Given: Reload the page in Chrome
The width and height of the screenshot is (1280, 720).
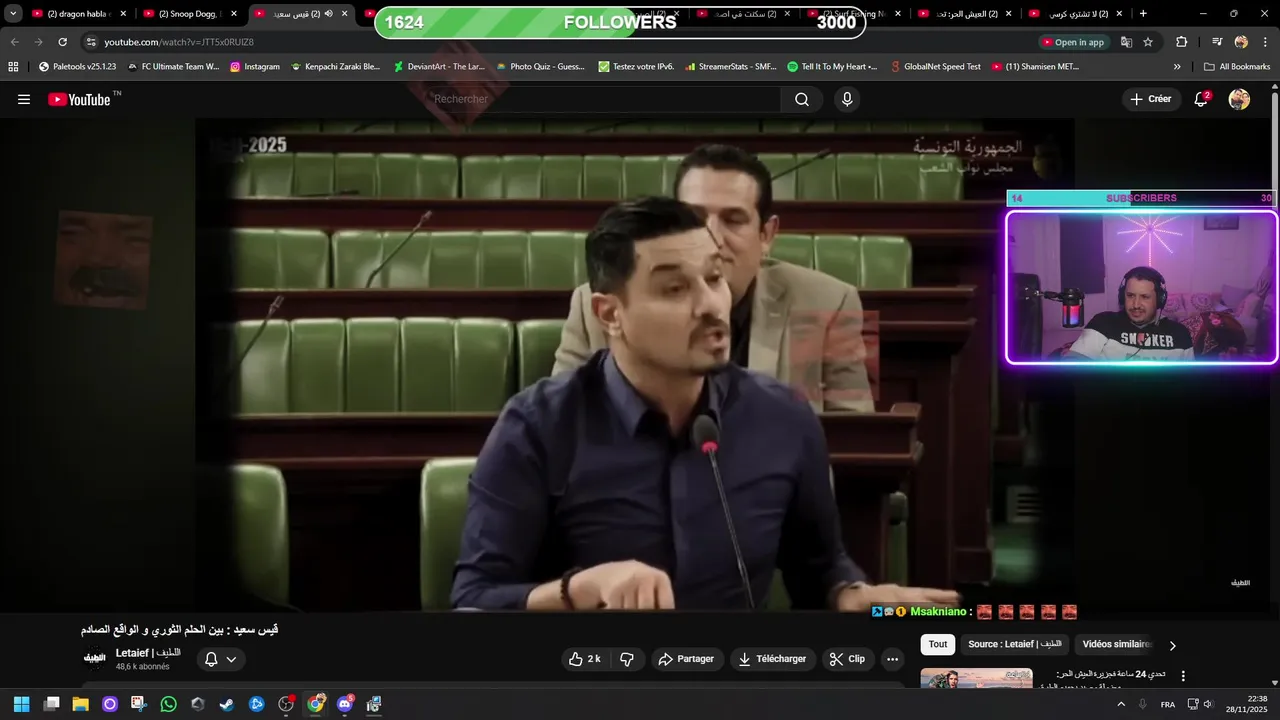Looking at the screenshot, I should click(62, 42).
